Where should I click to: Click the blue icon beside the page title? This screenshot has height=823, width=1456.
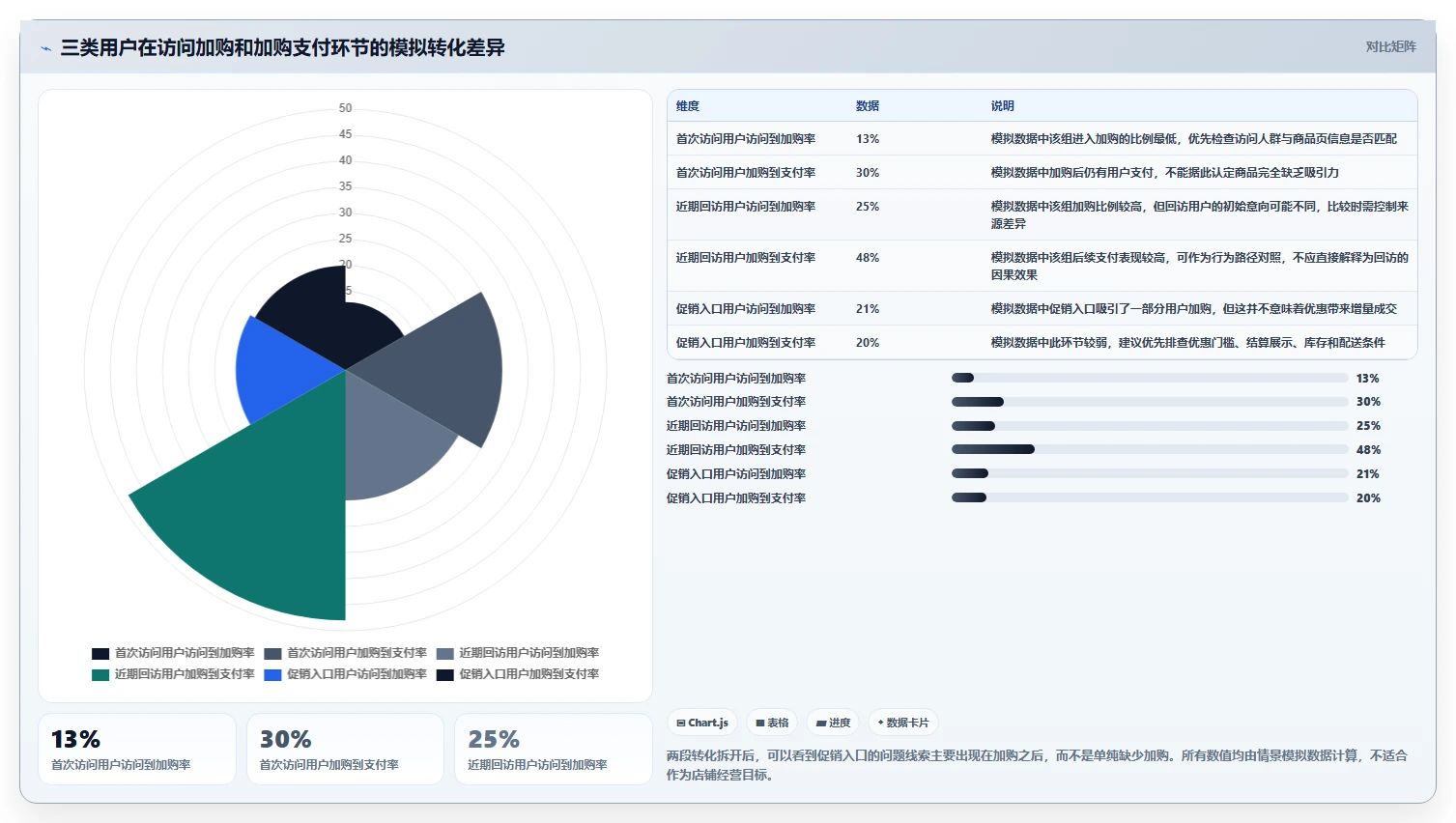tap(45, 48)
